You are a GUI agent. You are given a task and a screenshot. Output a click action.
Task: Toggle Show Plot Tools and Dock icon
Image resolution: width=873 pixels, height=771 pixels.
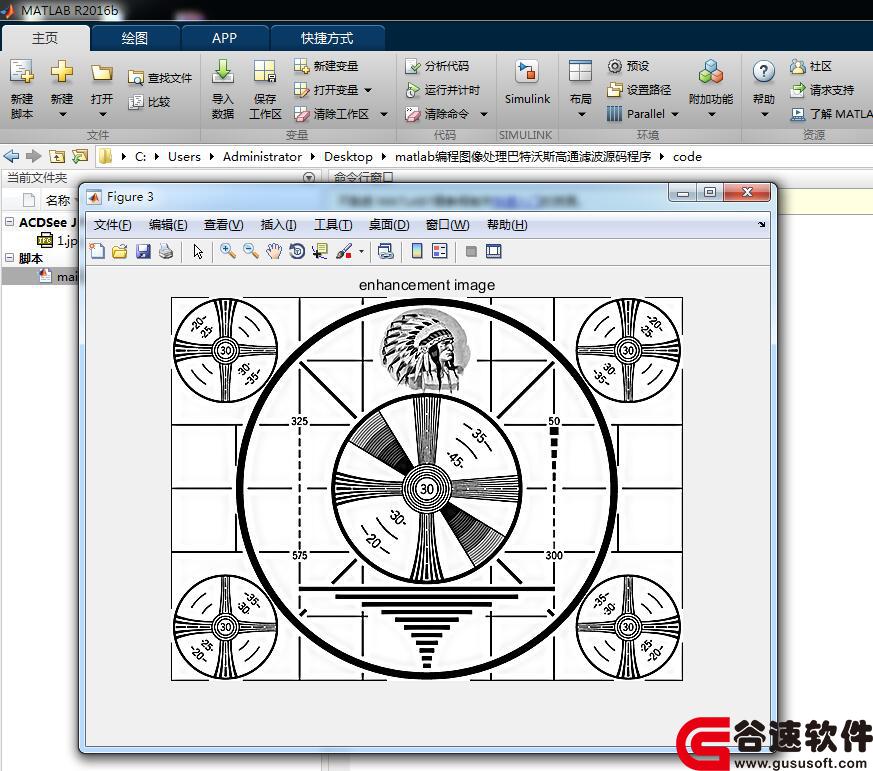[494, 252]
